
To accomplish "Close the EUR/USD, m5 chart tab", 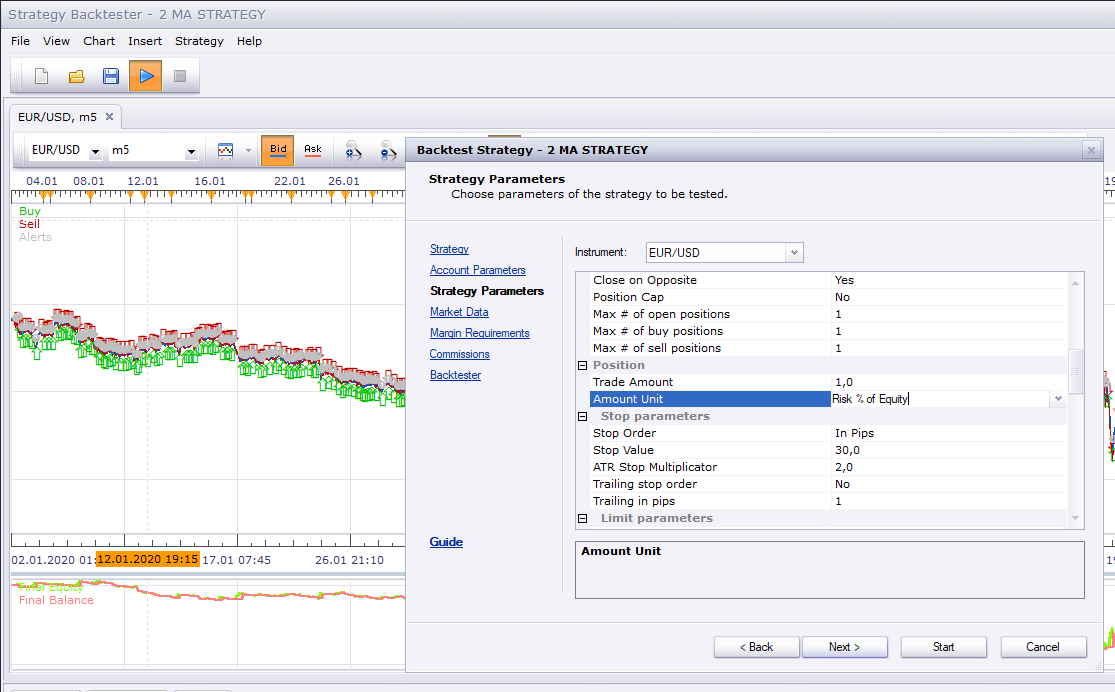I will click(110, 117).
